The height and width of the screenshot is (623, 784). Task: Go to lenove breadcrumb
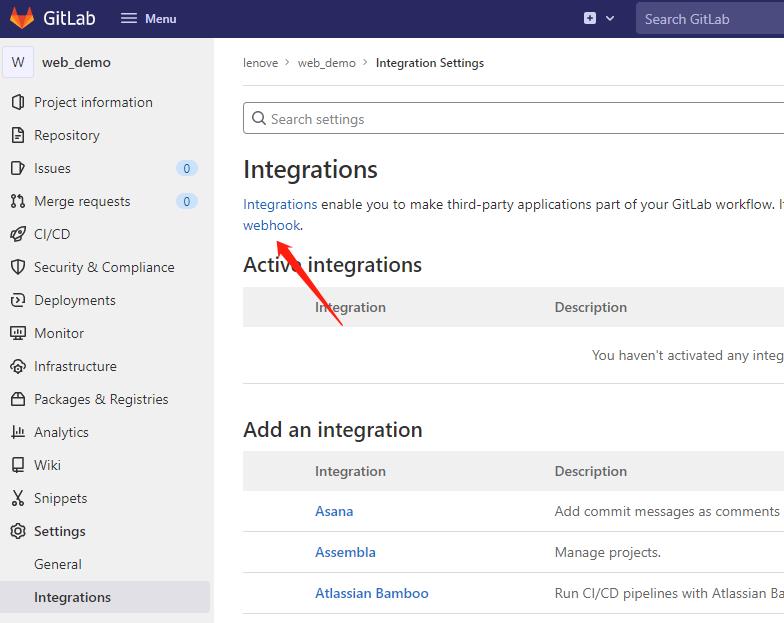[260, 63]
